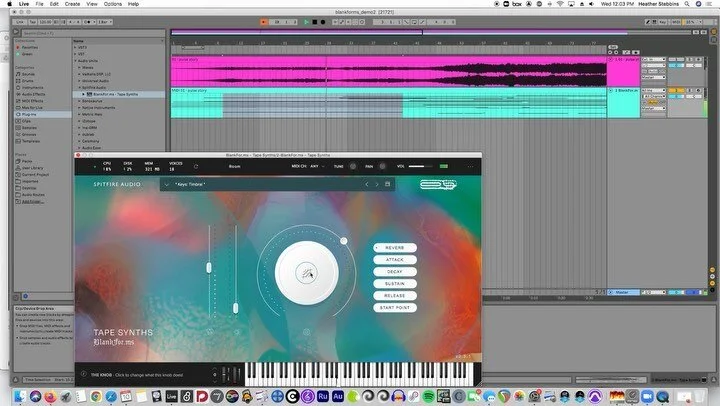The width and height of the screenshot is (720, 406).
Task: Open File menu
Action: [39, 4]
